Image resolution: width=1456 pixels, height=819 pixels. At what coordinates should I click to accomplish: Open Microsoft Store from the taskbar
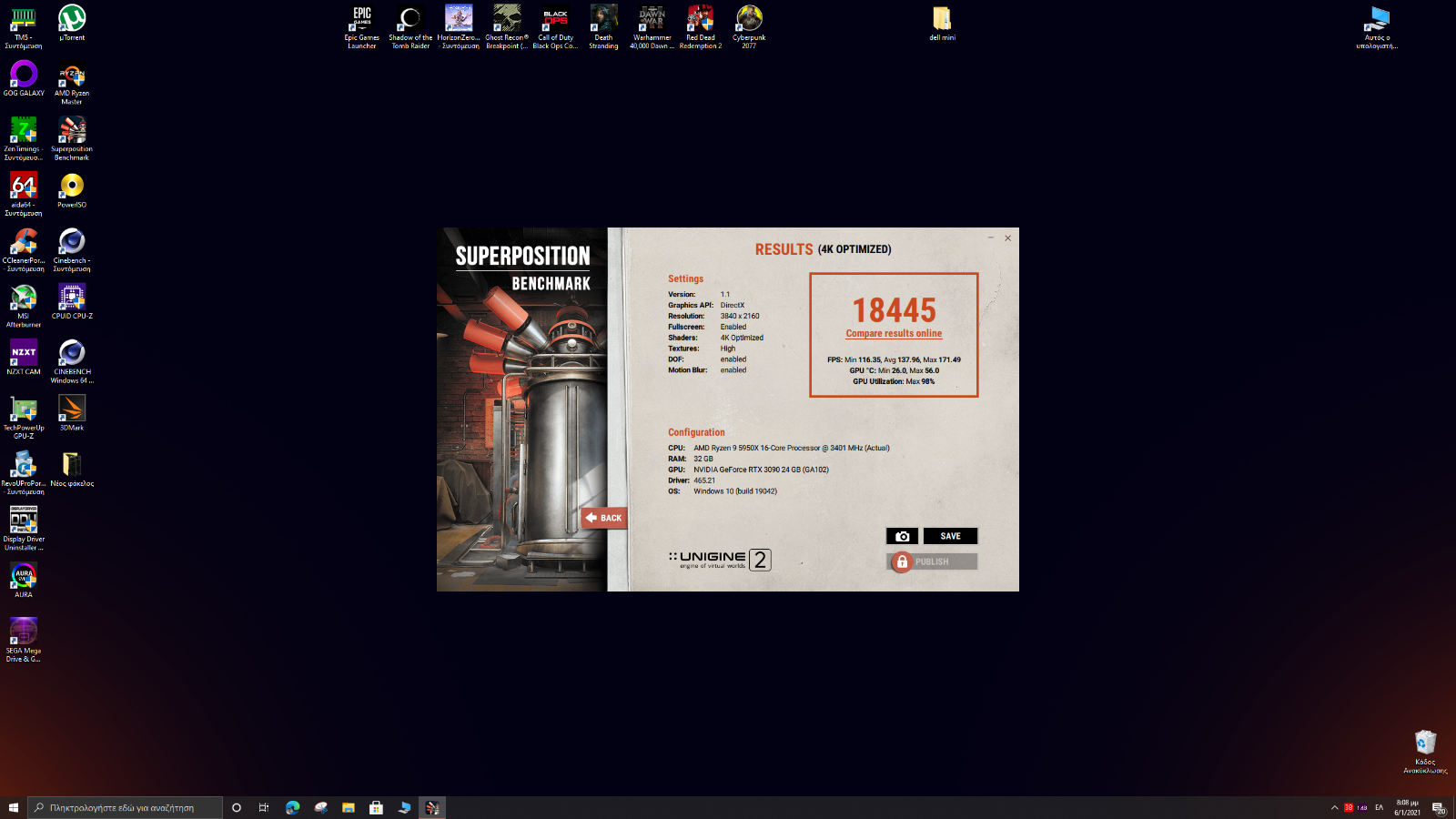(x=376, y=807)
